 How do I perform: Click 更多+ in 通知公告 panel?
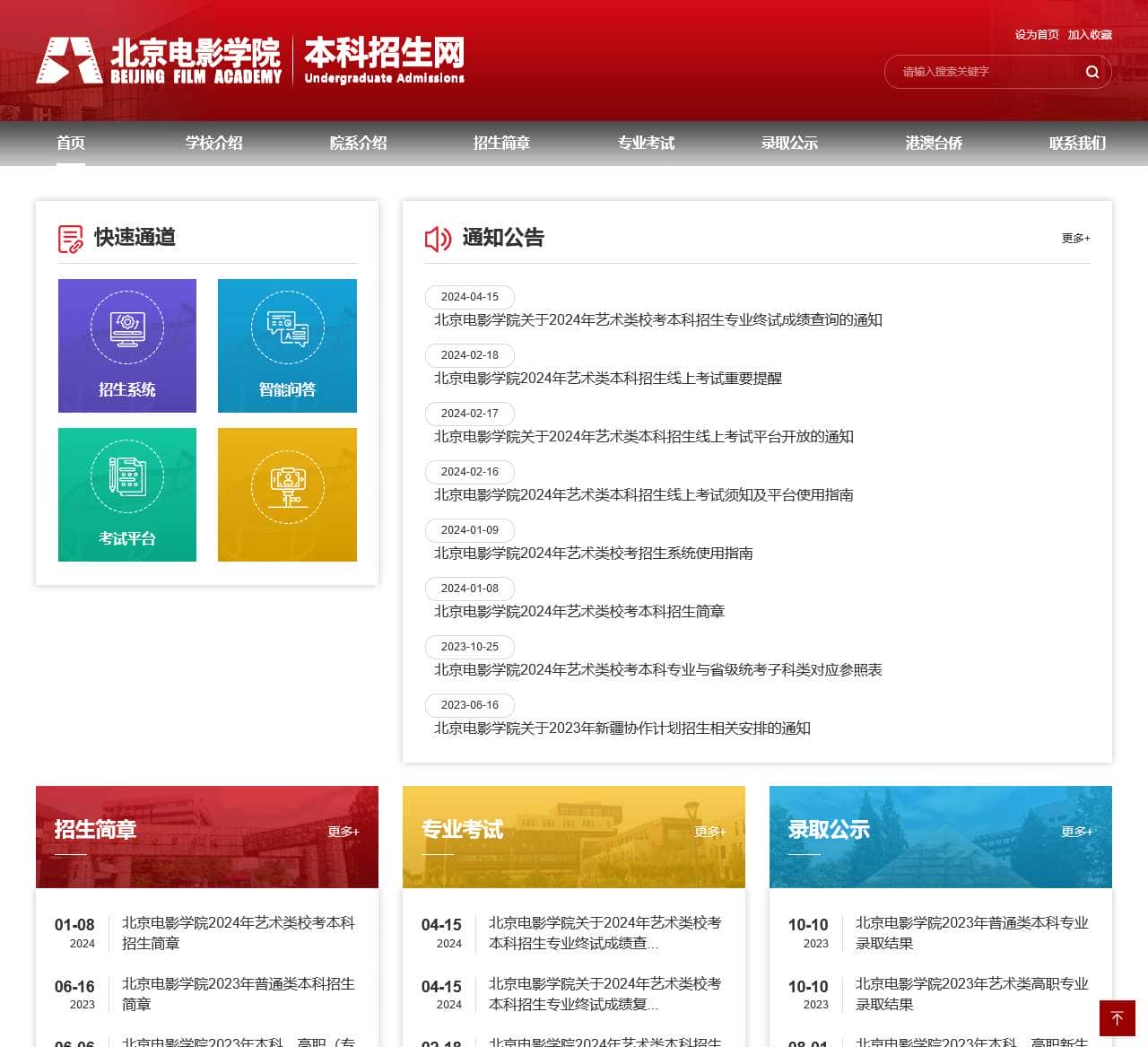point(1076,238)
